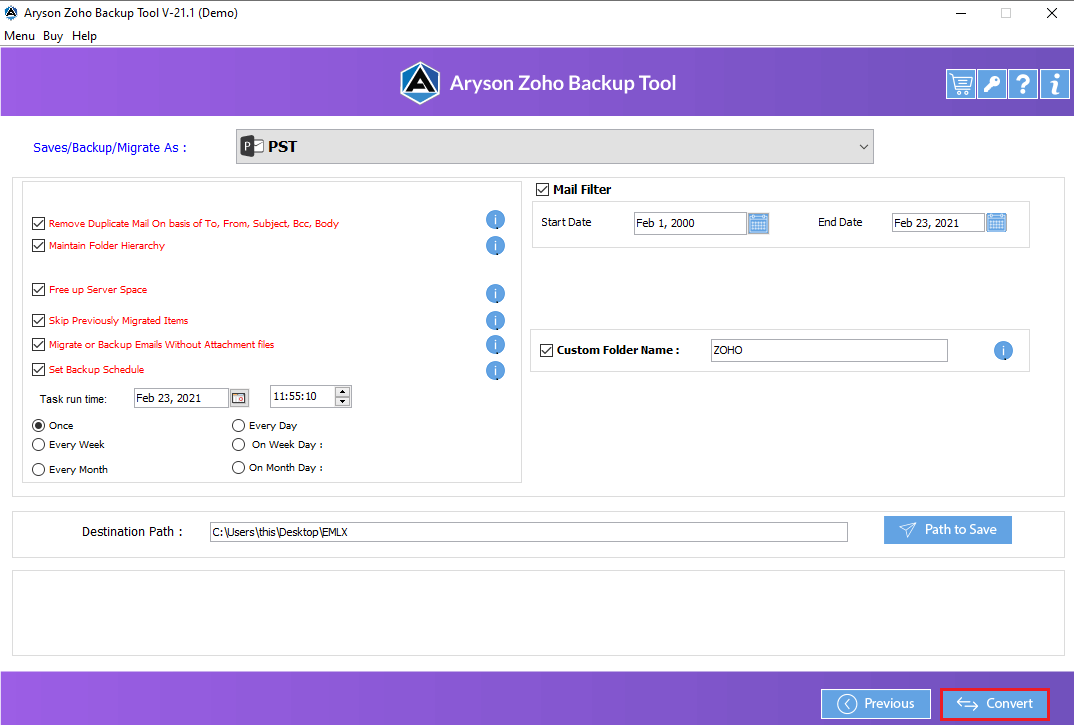
Task: Click the Convert button
Action: coord(995,704)
